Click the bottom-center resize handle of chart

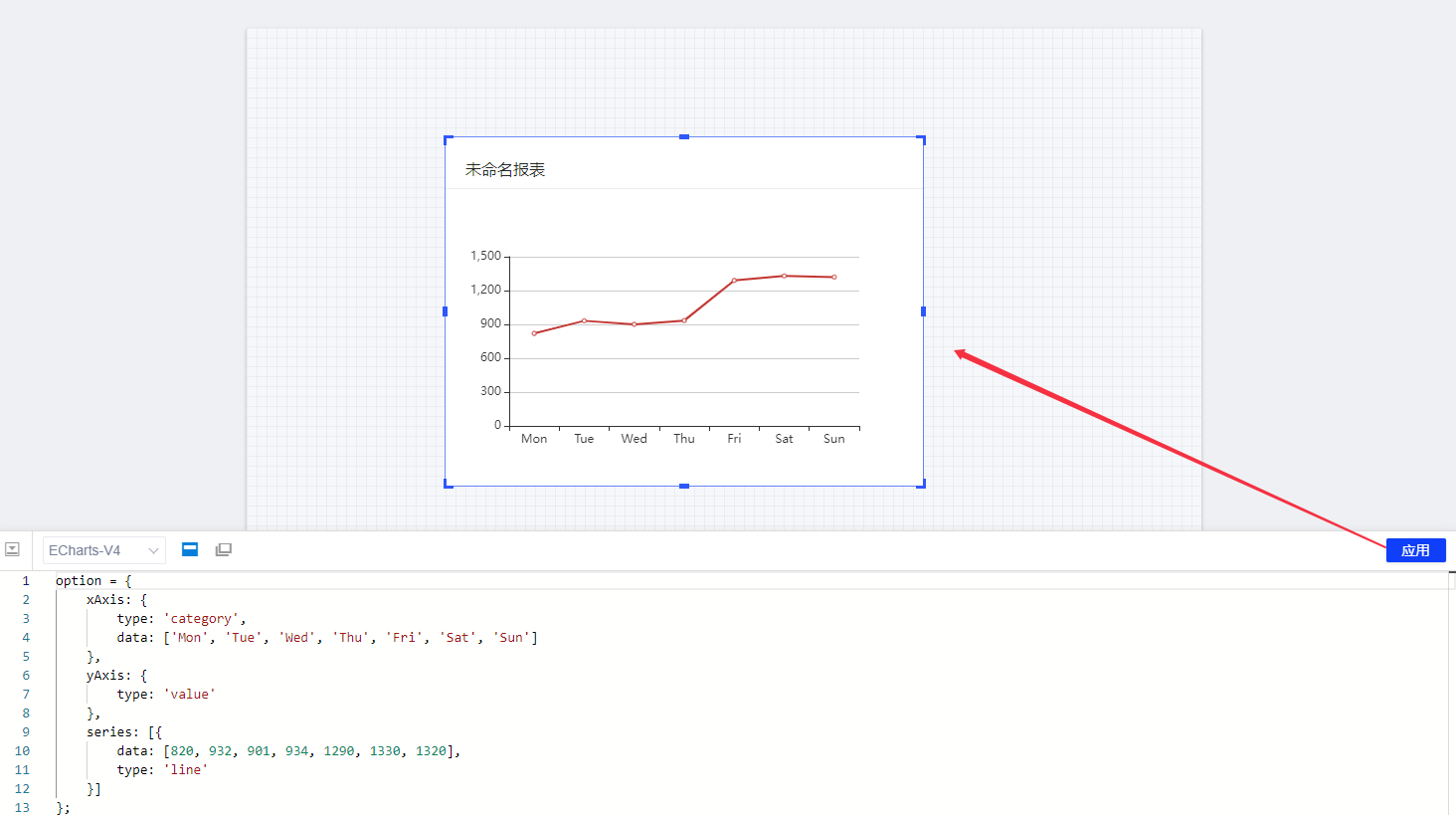[x=684, y=486]
